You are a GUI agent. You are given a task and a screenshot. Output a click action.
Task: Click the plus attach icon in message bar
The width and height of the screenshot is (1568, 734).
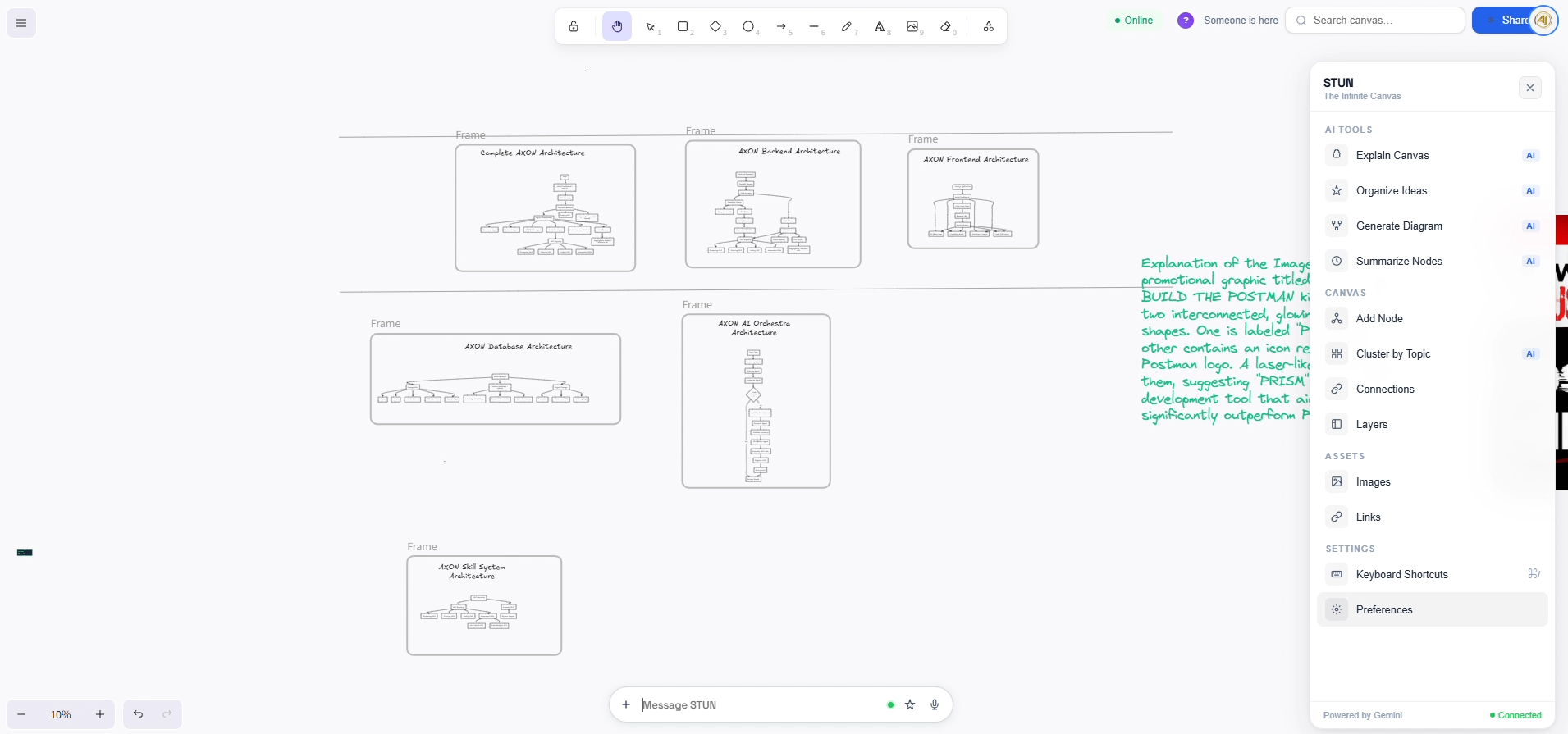coord(626,704)
